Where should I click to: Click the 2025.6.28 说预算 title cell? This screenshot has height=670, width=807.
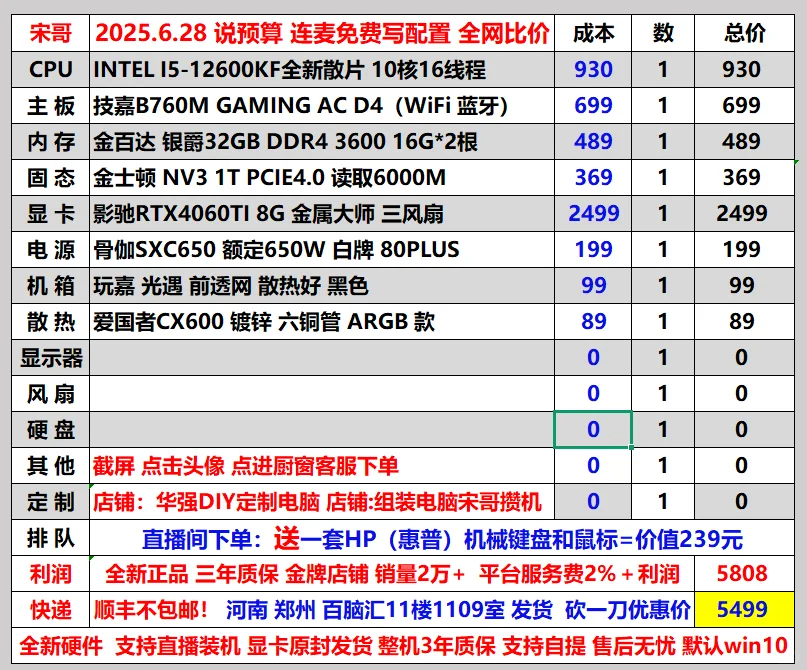[322, 33]
